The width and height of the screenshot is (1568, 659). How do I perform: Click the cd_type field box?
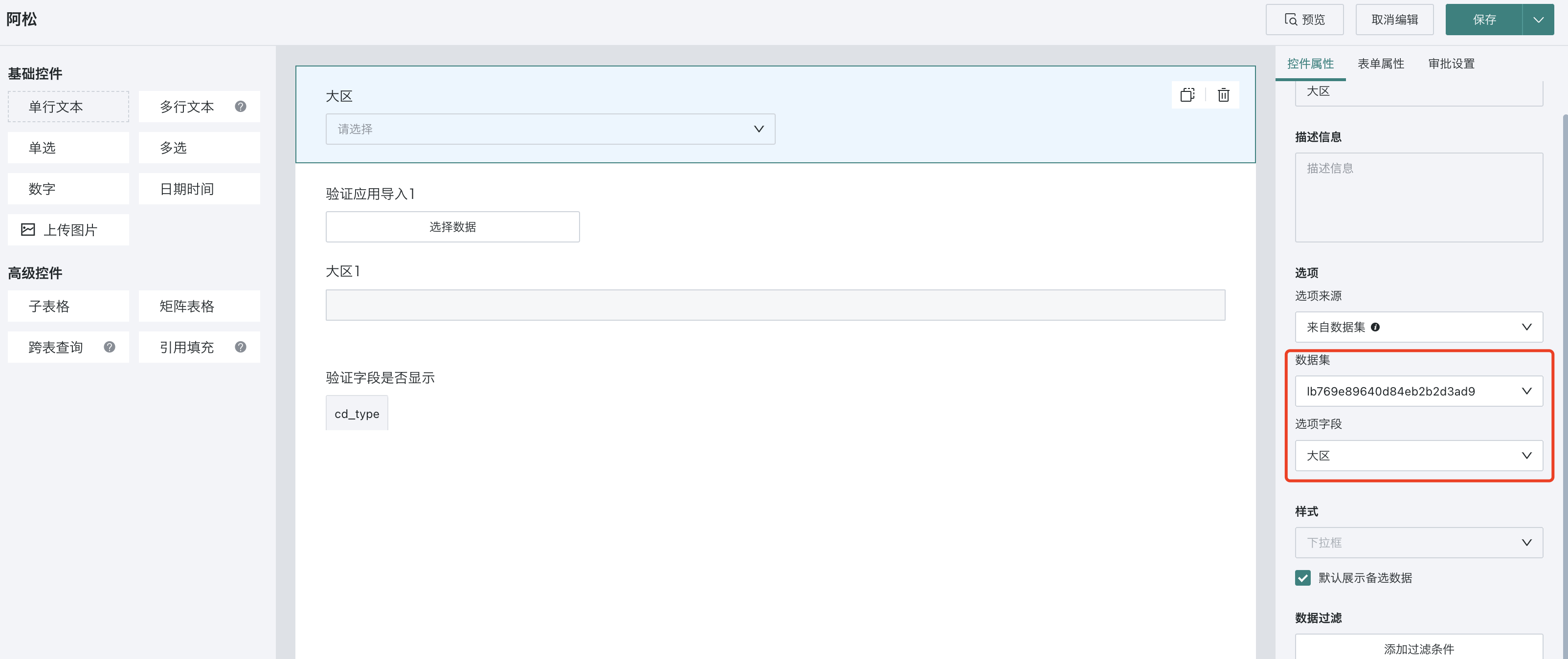pyautogui.click(x=357, y=413)
